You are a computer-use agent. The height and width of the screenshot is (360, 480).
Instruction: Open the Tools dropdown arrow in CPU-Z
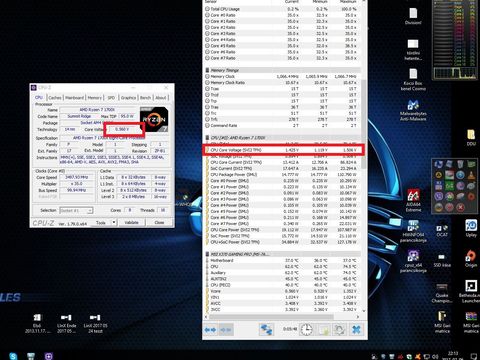pyautogui.click(x=114, y=222)
